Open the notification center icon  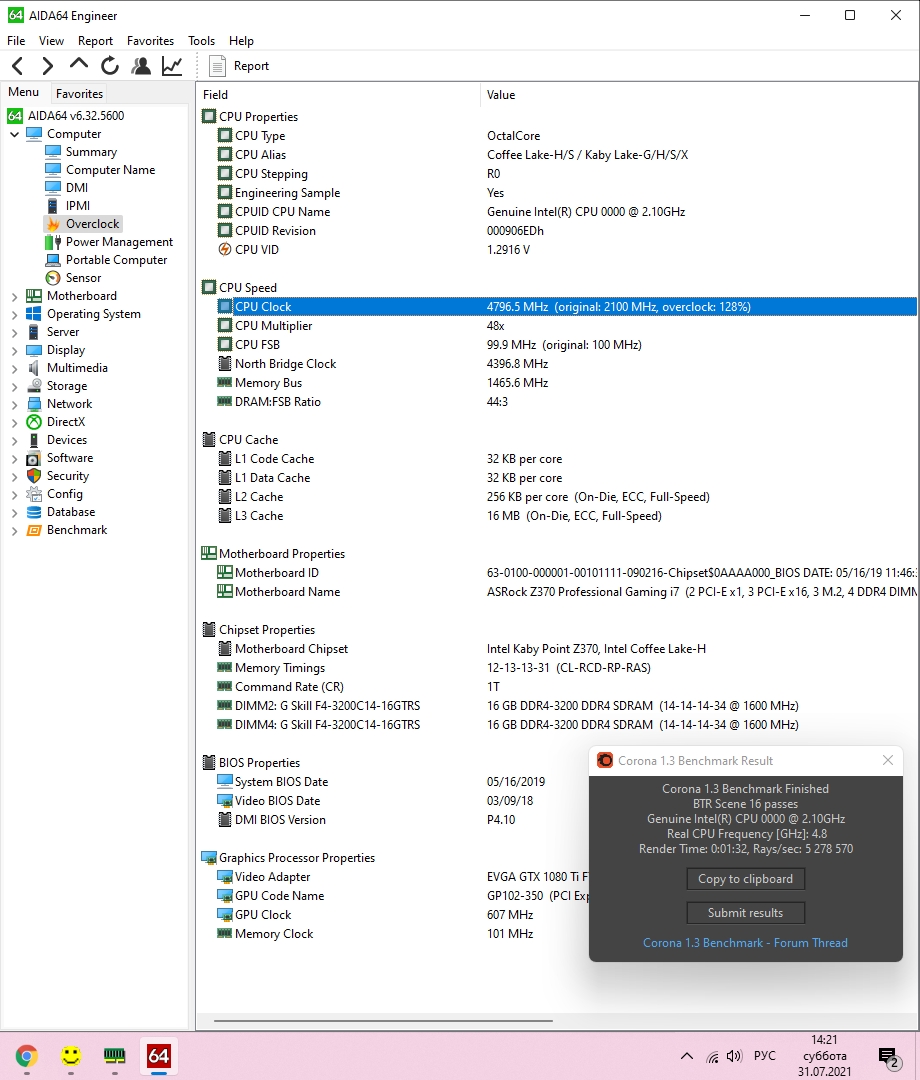click(889, 1057)
